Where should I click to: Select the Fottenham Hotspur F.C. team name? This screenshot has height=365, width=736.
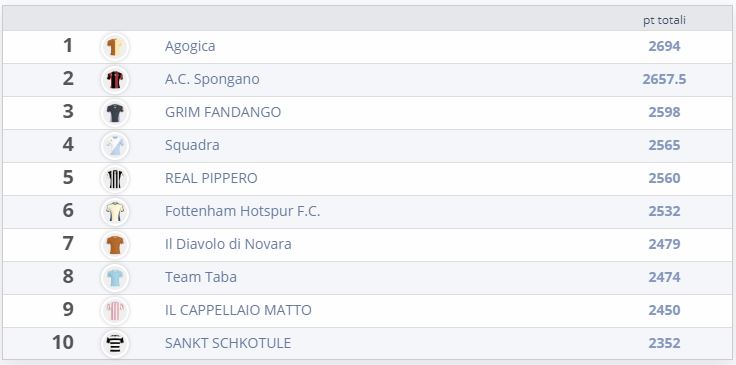click(x=243, y=211)
